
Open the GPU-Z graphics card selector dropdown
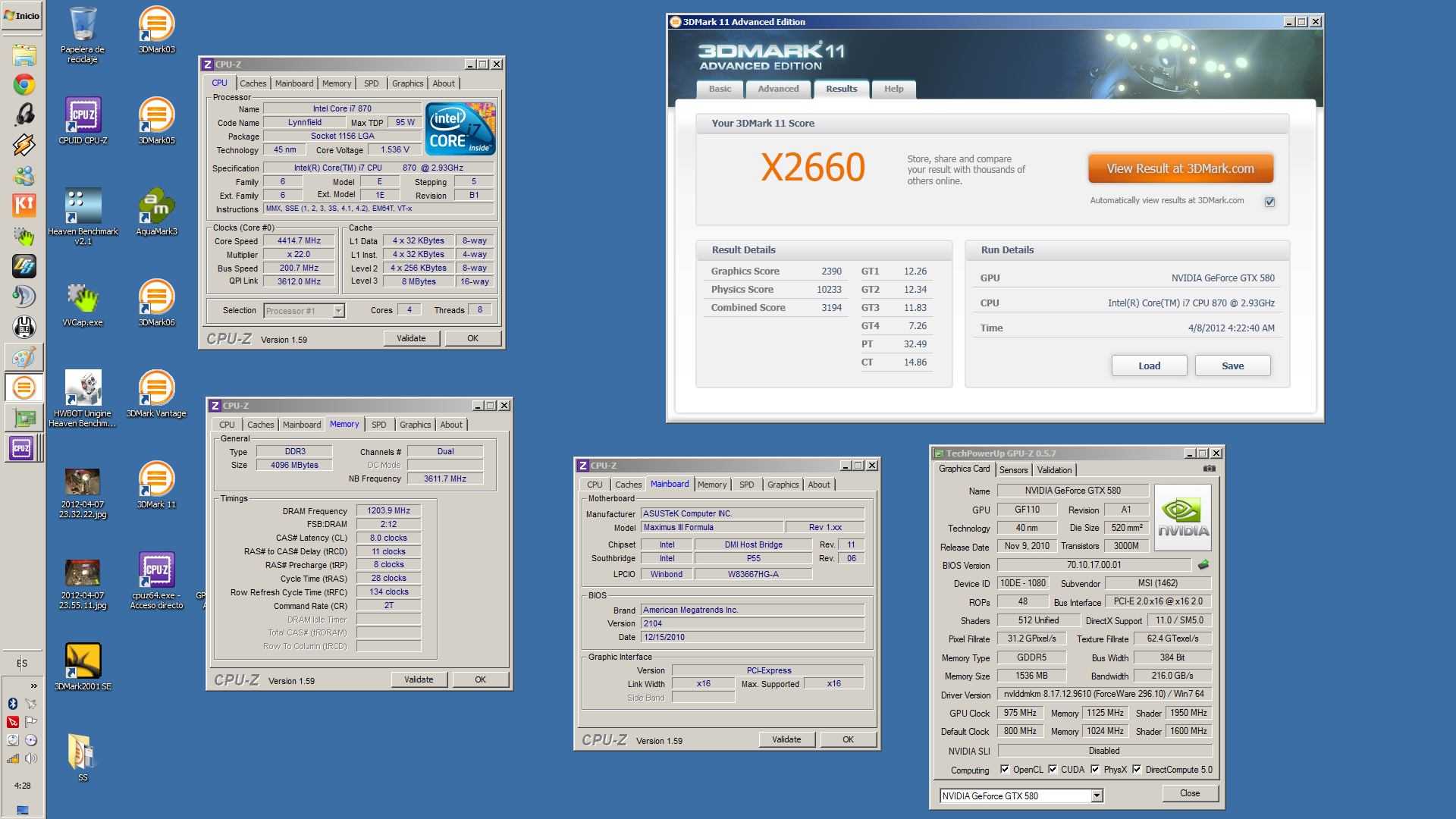[1097, 795]
